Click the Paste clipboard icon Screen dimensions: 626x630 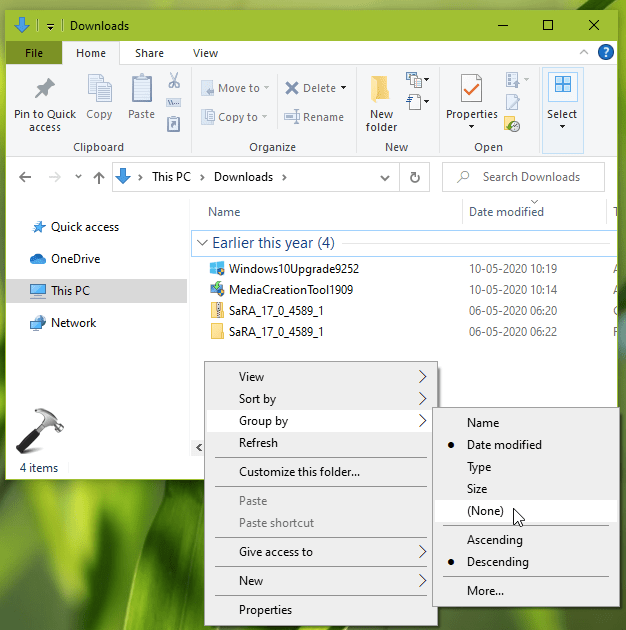pos(141,88)
